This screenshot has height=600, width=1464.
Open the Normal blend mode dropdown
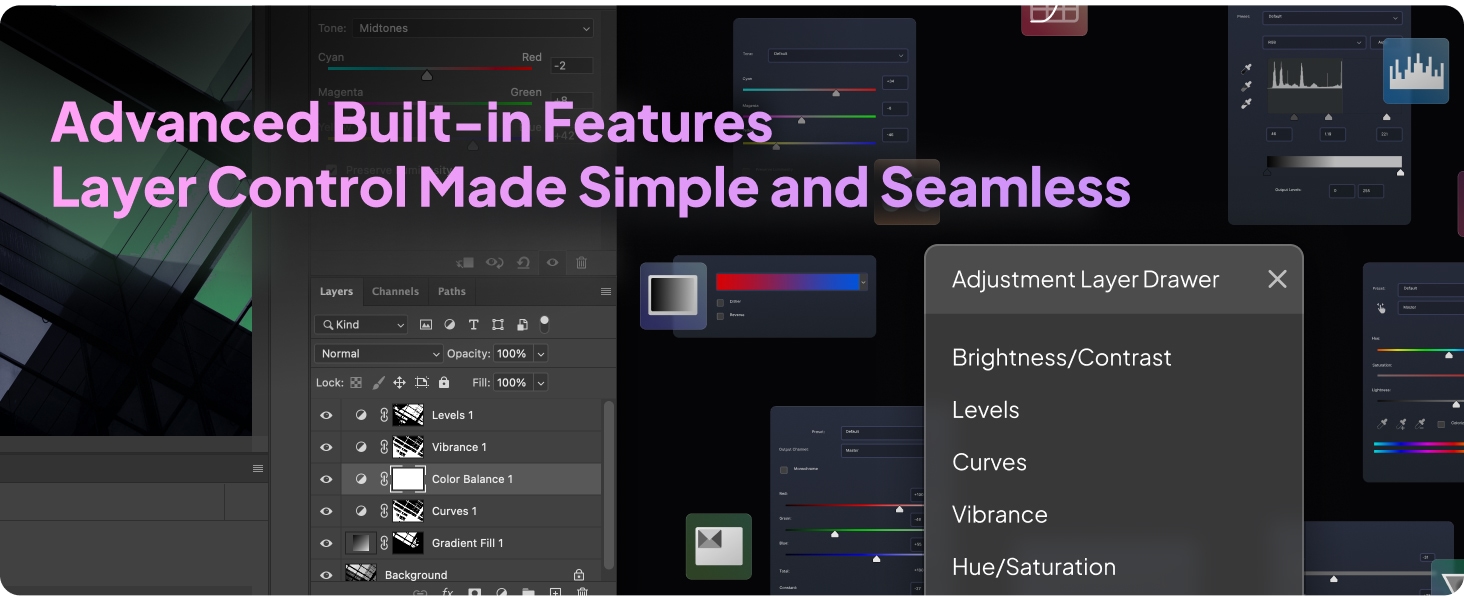378,354
